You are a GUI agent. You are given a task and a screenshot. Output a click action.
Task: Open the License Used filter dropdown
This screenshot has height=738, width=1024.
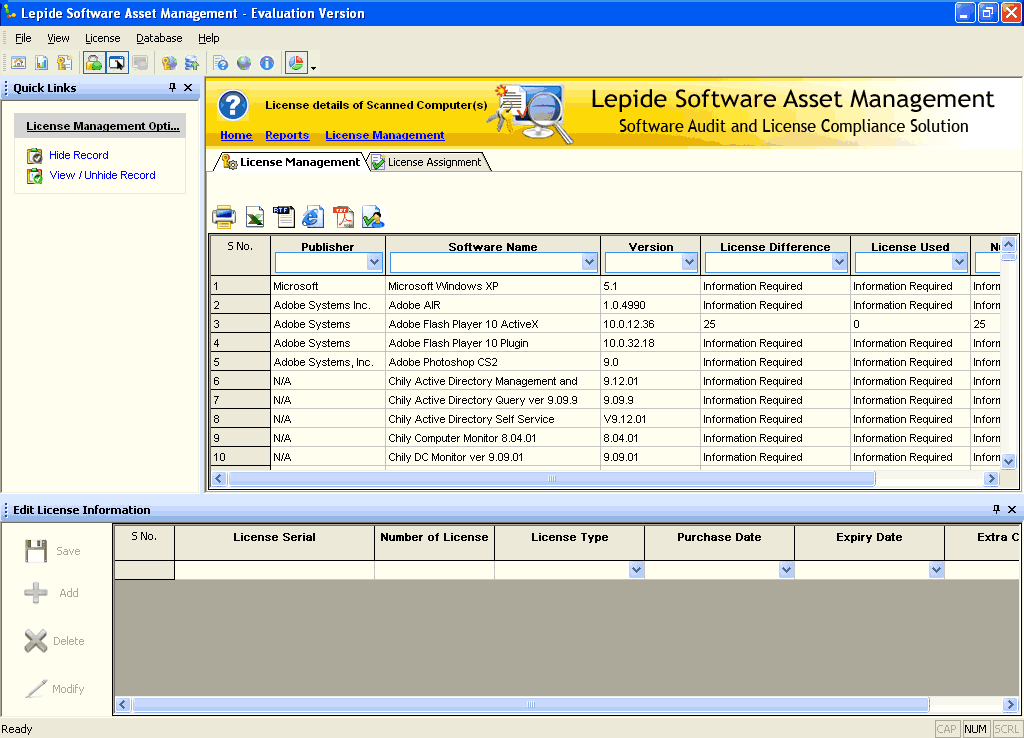[x=959, y=263]
